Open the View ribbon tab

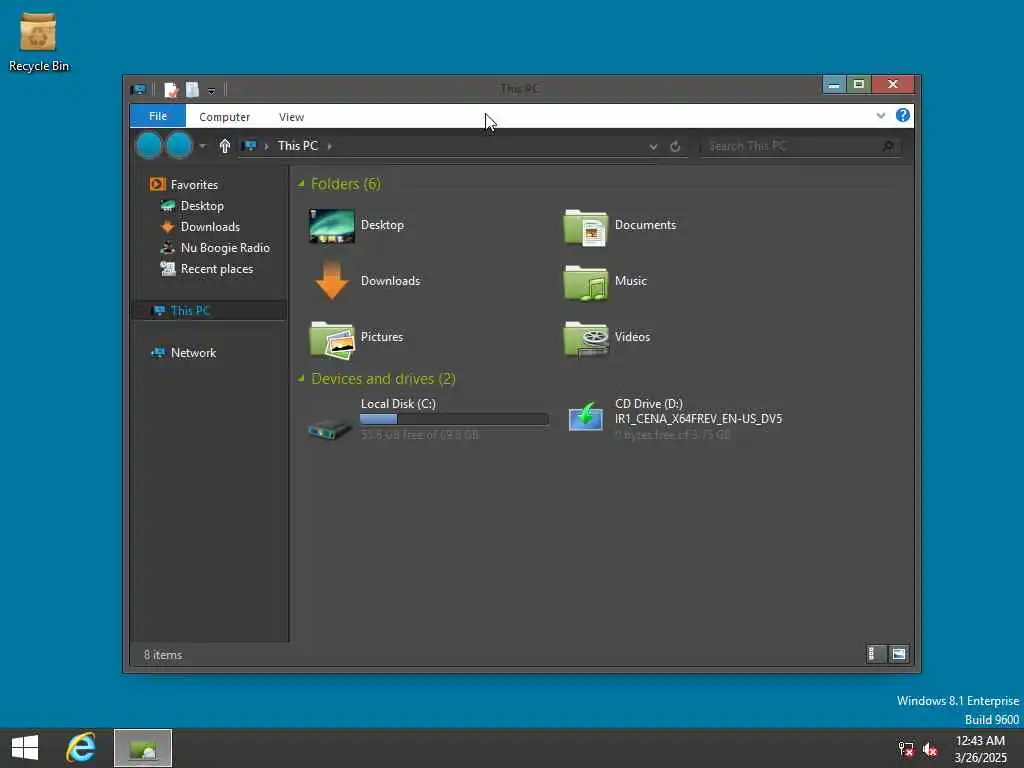tap(291, 117)
